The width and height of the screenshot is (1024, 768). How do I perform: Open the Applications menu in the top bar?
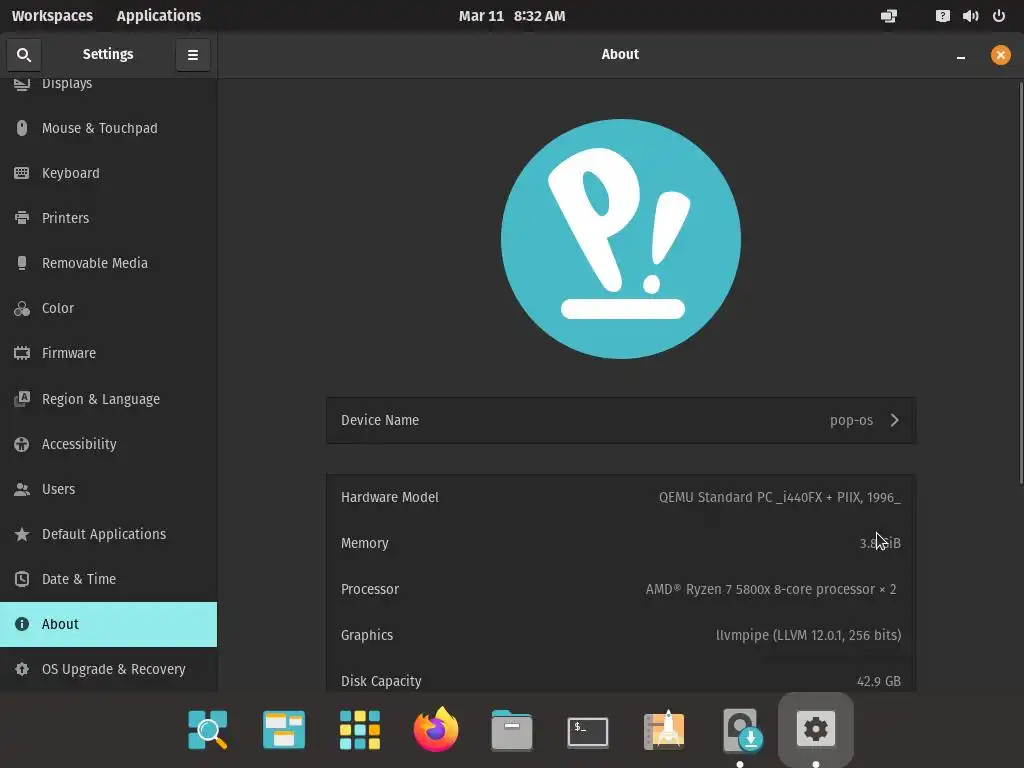point(159,16)
